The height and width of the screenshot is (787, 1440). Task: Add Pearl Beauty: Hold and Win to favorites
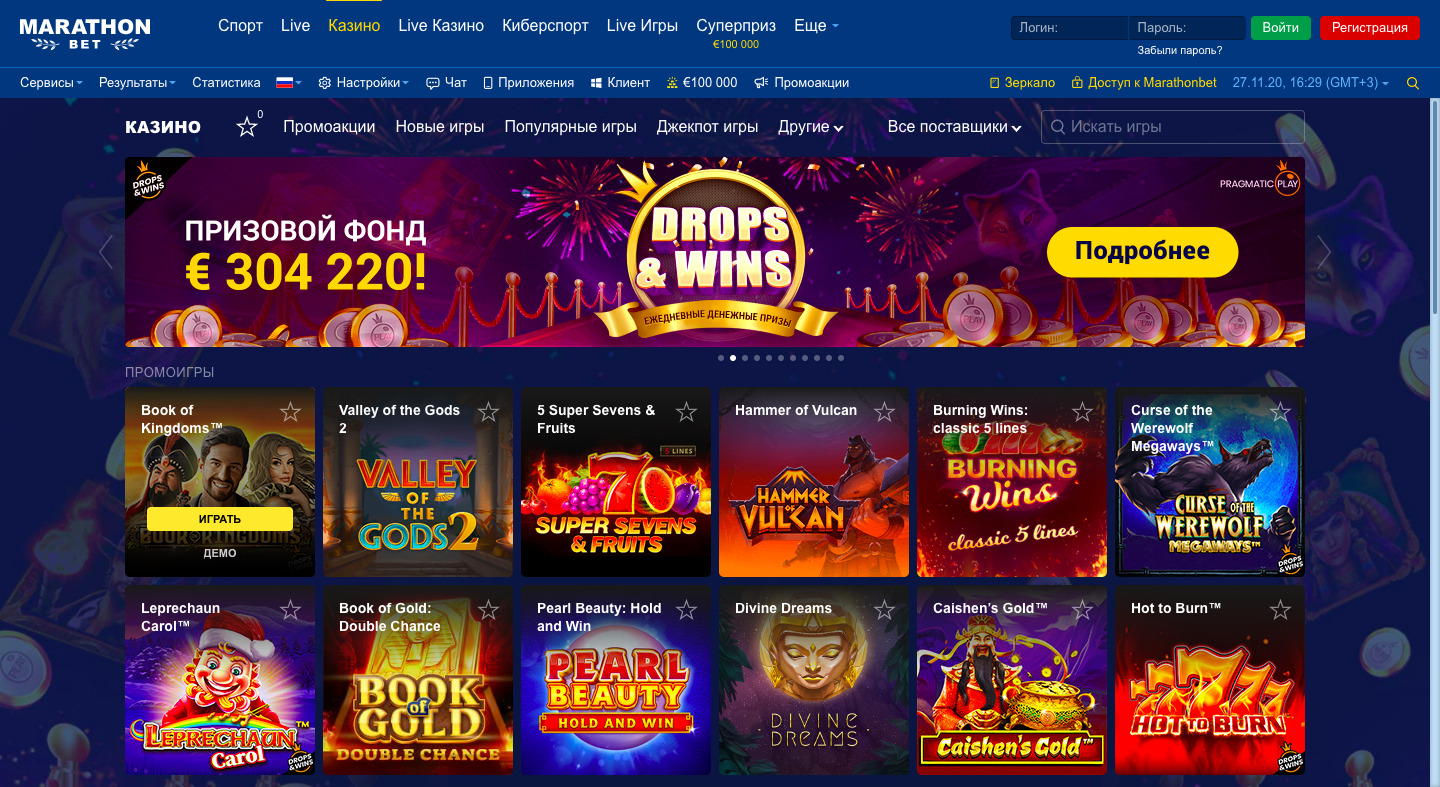point(686,610)
